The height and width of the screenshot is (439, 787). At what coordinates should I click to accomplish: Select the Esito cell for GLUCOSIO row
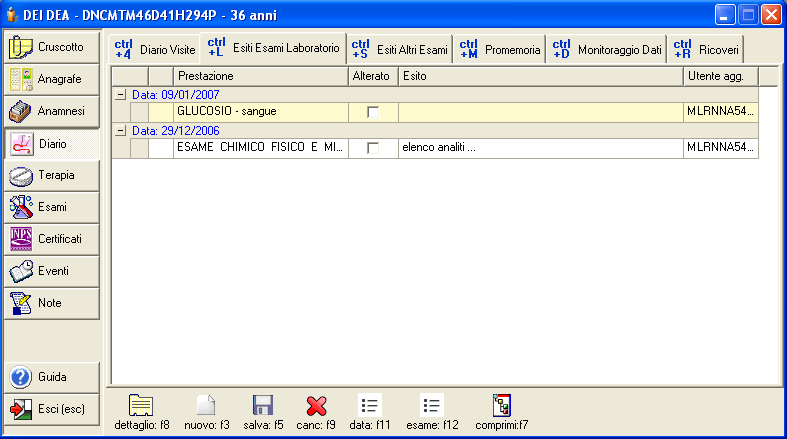click(x=540, y=112)
